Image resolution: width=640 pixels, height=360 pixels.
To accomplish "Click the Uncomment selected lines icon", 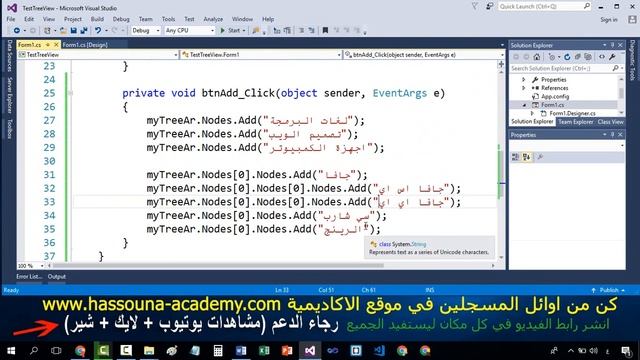I will click(312, 31).
